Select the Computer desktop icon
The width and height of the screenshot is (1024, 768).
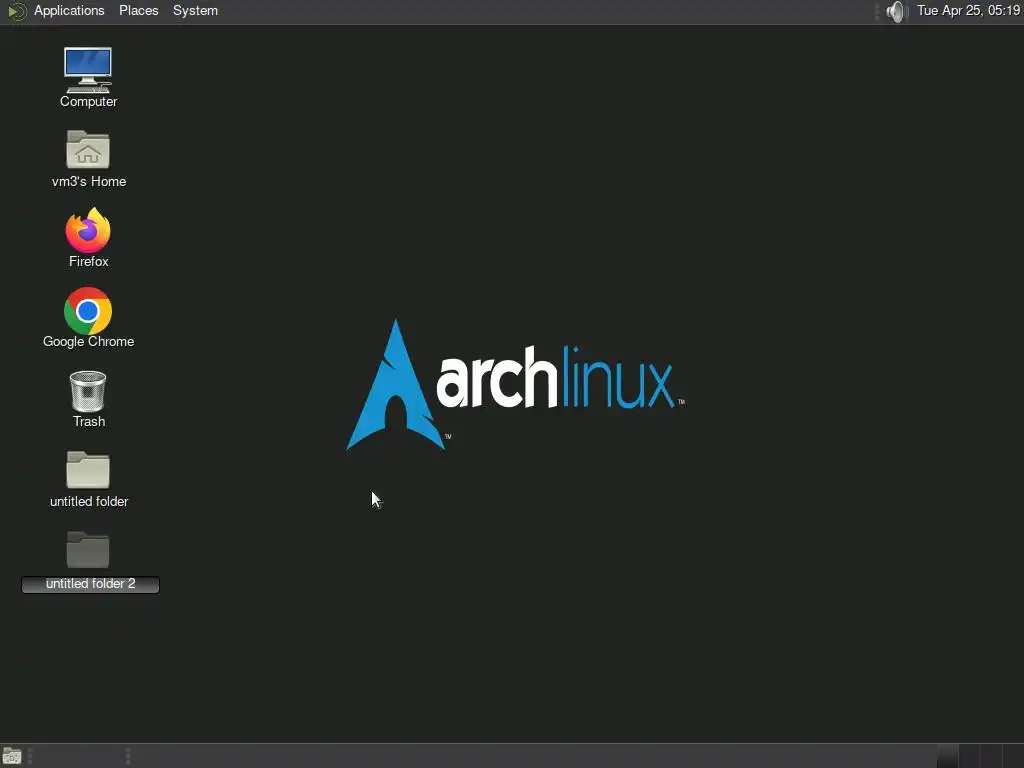coord(88,78)
